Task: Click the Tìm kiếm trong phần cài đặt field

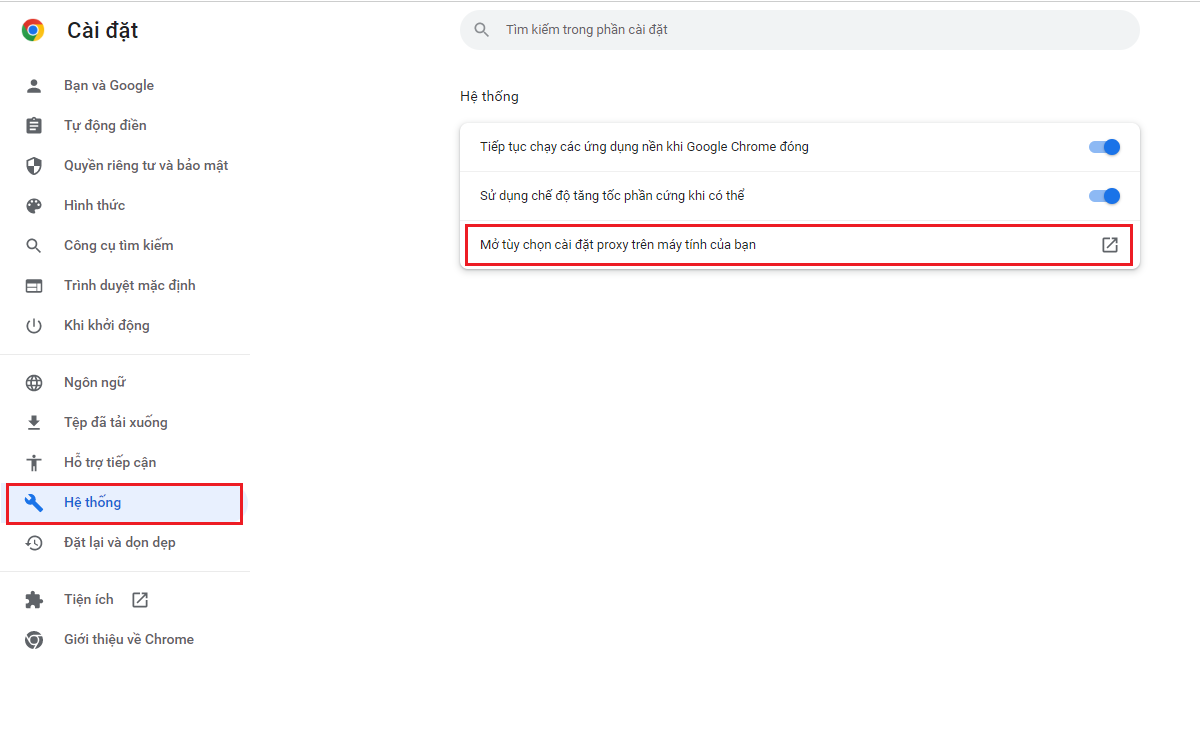Action: pos(800,30)
